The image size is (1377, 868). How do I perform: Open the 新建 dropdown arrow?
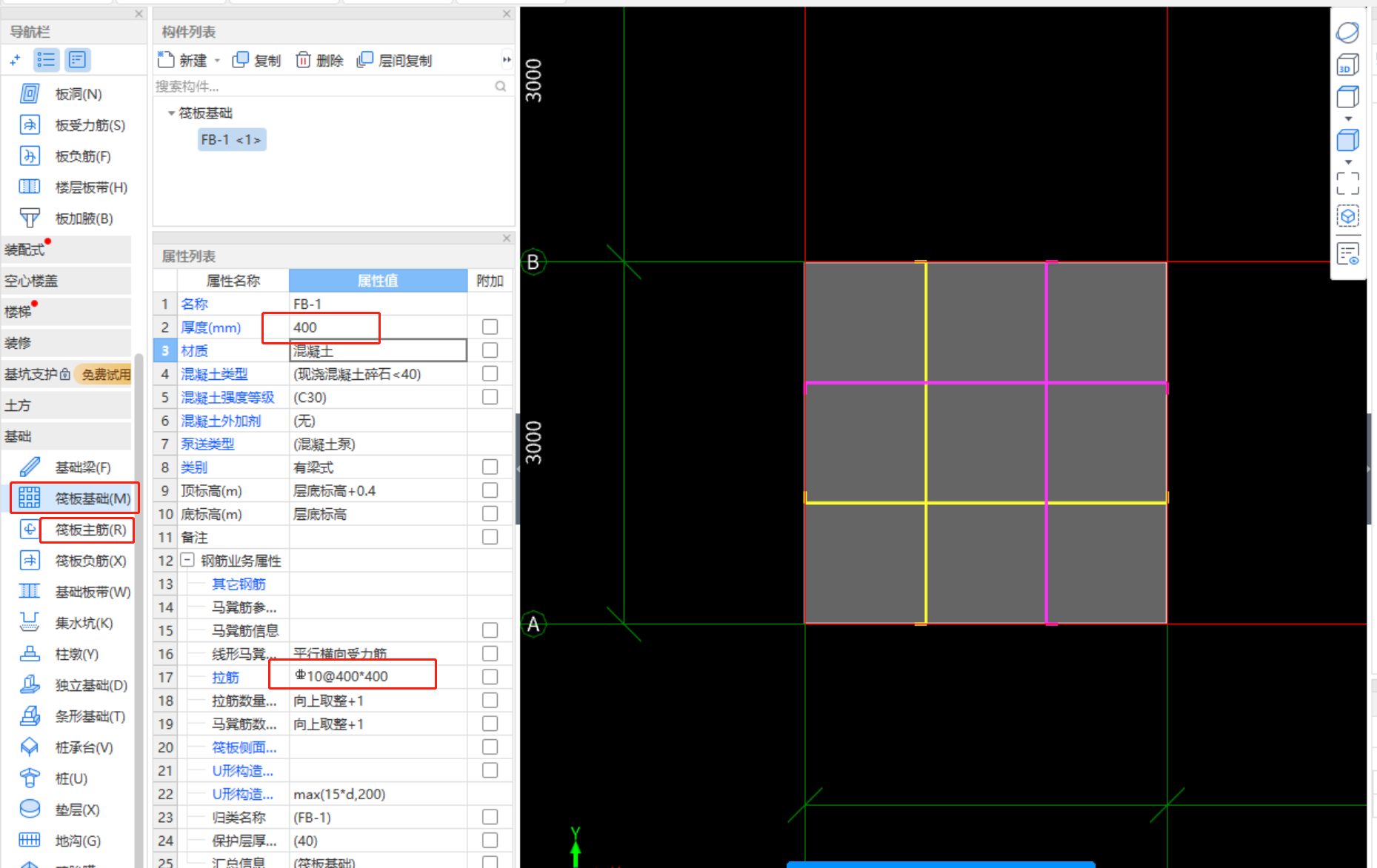[x=217, y=61]
